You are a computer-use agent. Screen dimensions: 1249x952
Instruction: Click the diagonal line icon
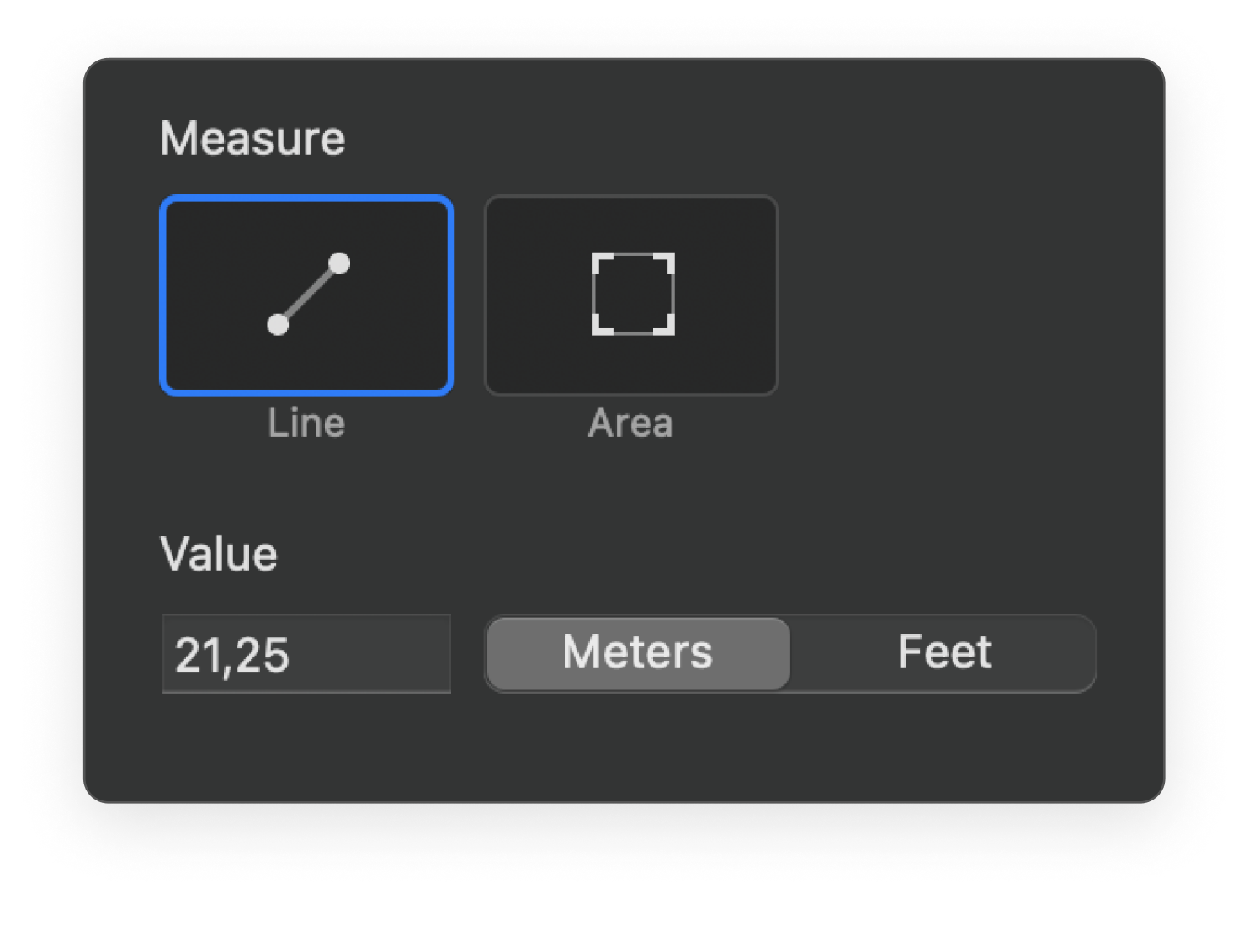(308, 294)
